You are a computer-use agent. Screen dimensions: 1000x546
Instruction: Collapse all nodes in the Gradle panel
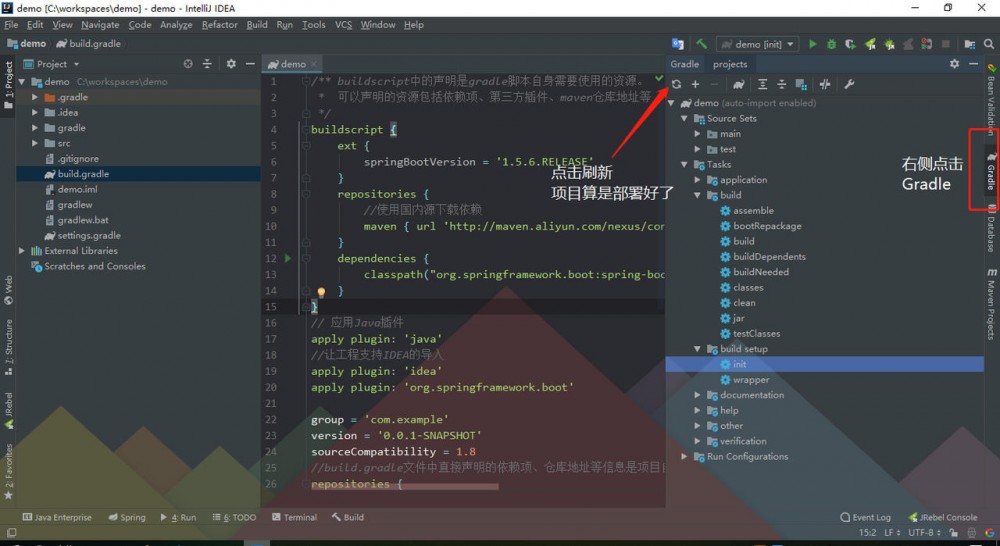[781, 84]
